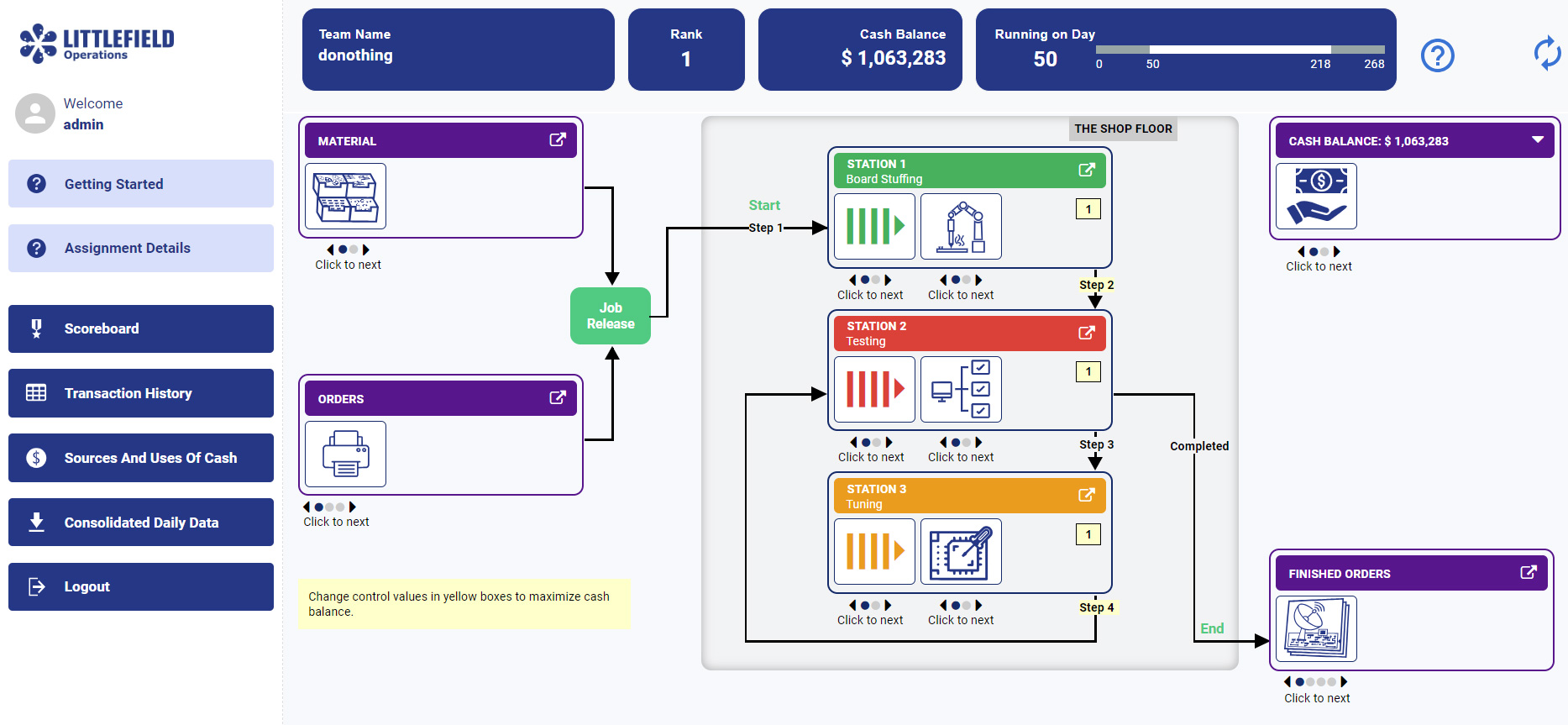Open Material panel in popup window
This screenshot has height=725, width=1568.
tap(558, 139)
